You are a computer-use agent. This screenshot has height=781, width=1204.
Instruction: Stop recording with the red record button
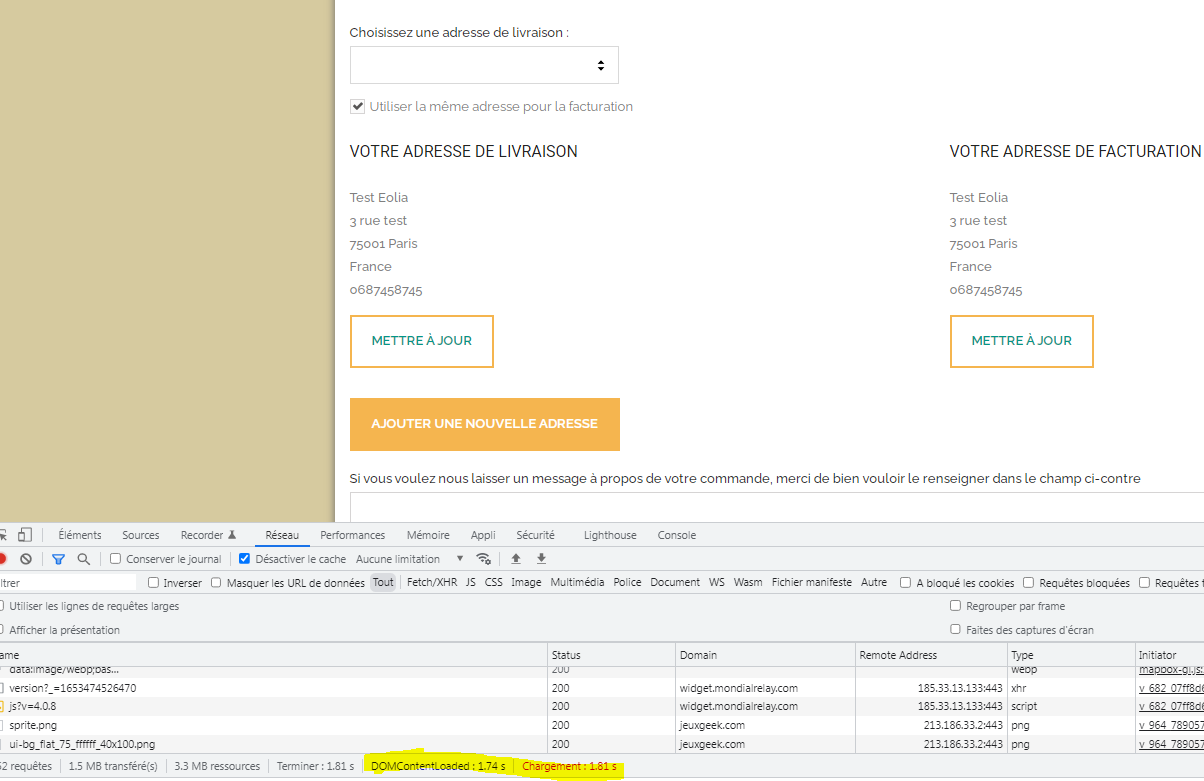[x=3, y=559]
